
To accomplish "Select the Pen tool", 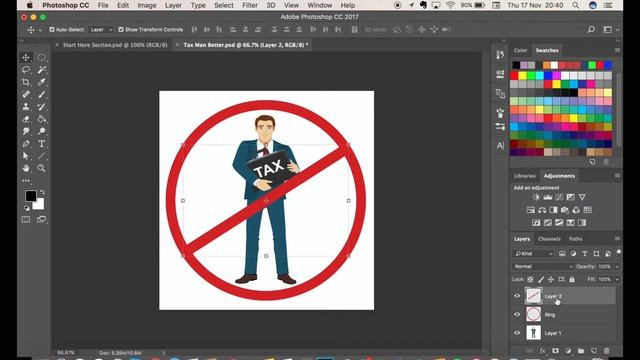I will pyautogui.click(x=26, y=144).
